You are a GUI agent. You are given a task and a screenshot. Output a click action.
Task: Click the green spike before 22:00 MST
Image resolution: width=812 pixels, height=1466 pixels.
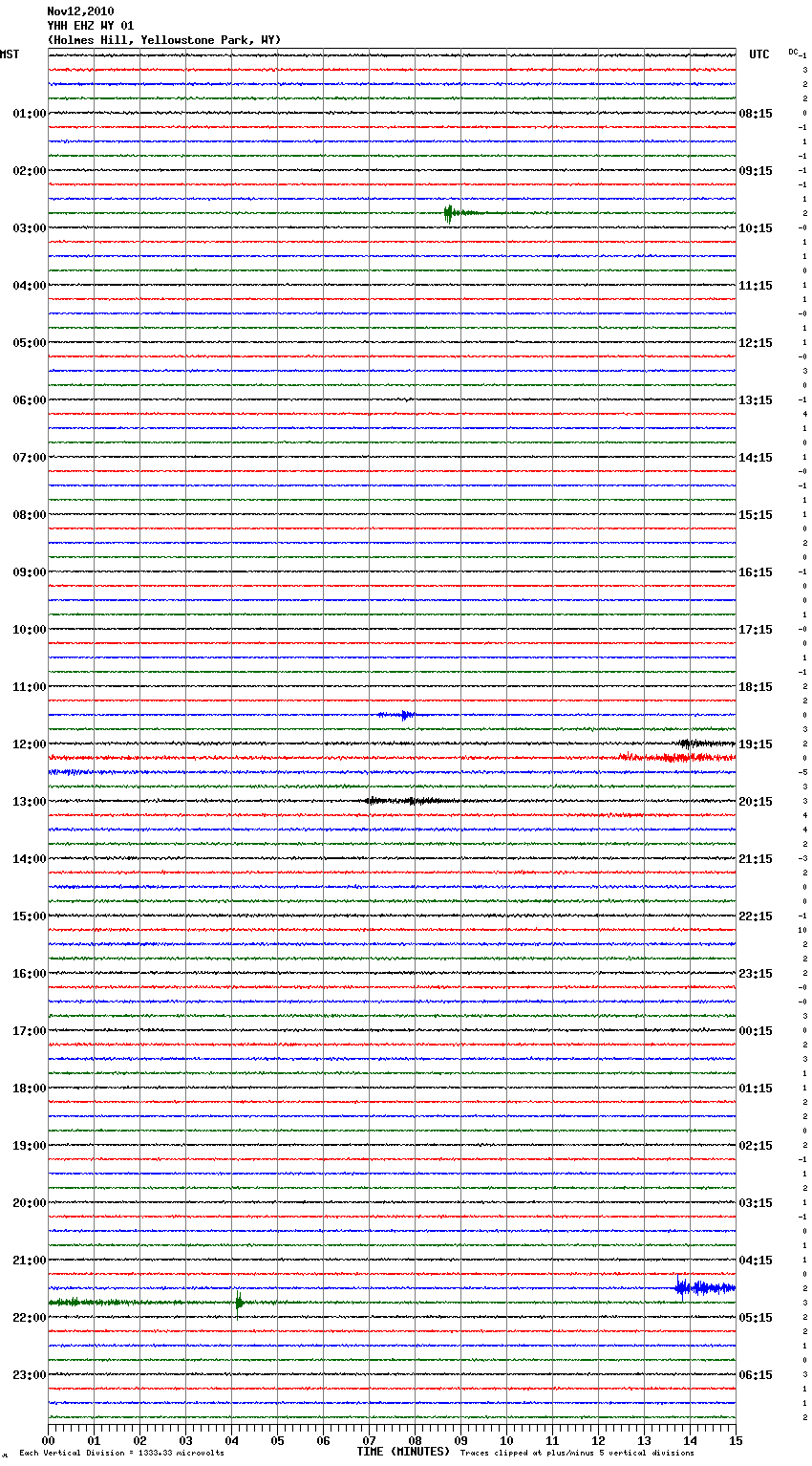[x=239, y=1302]
